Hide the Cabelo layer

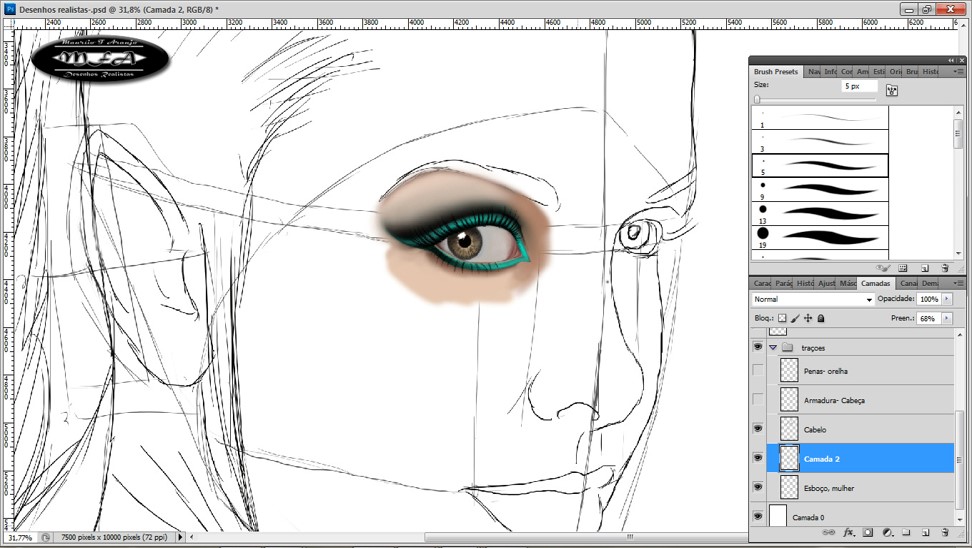tap(758, 429)
